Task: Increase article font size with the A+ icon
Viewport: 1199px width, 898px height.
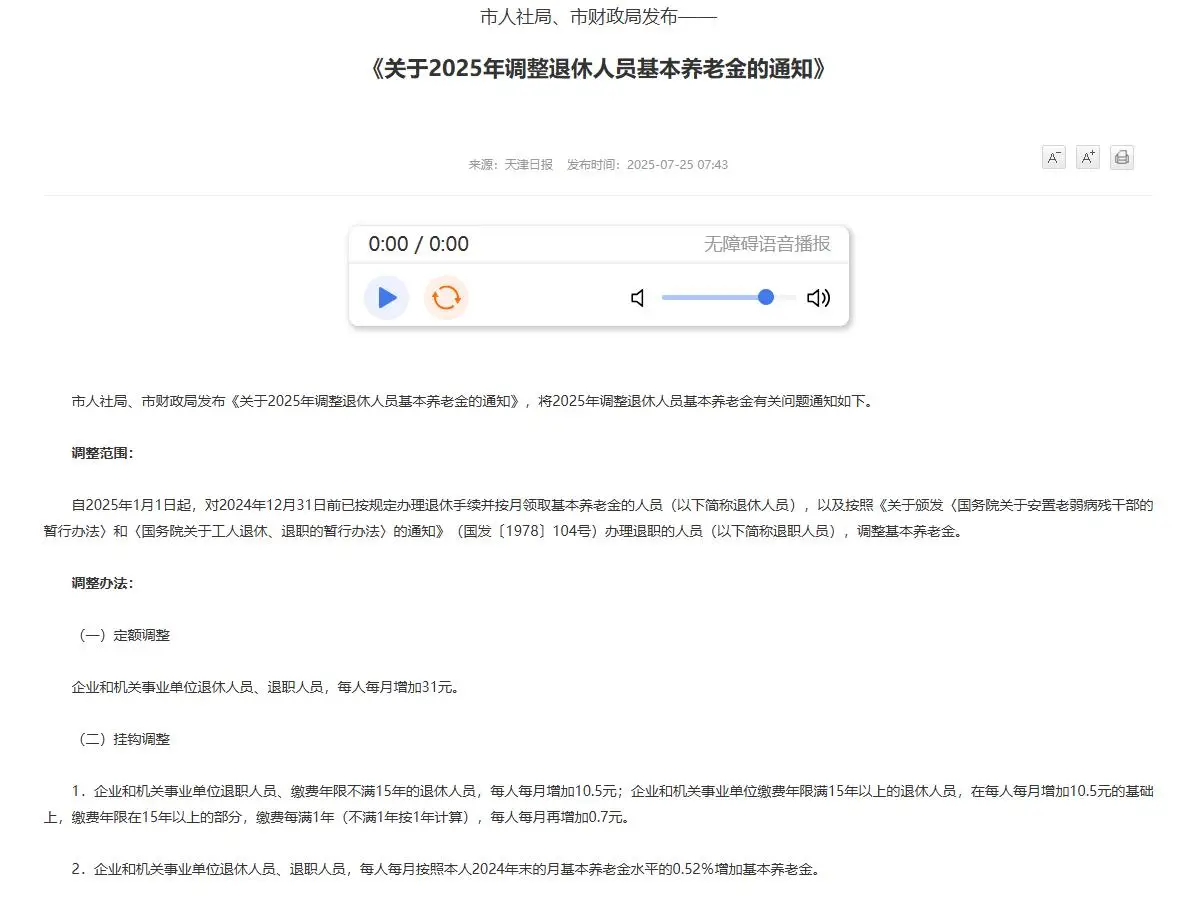Action: coord(1087,157)
